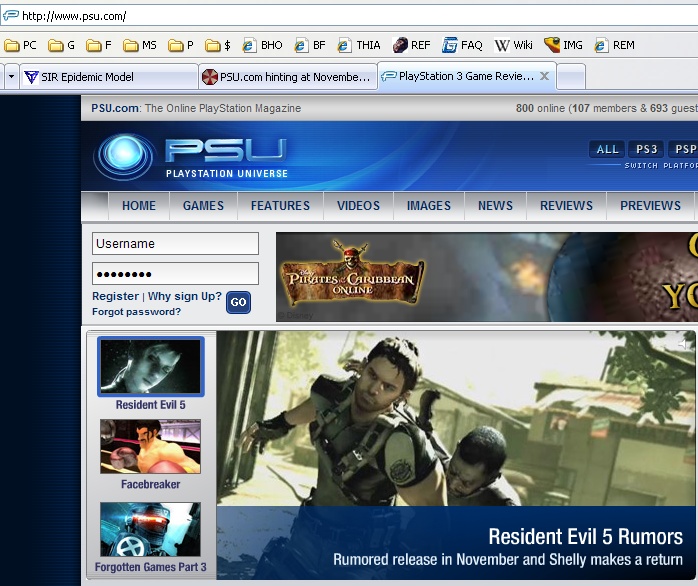Open the PC bookmarks folder
698x586 pixels.
tap(21, 45)
